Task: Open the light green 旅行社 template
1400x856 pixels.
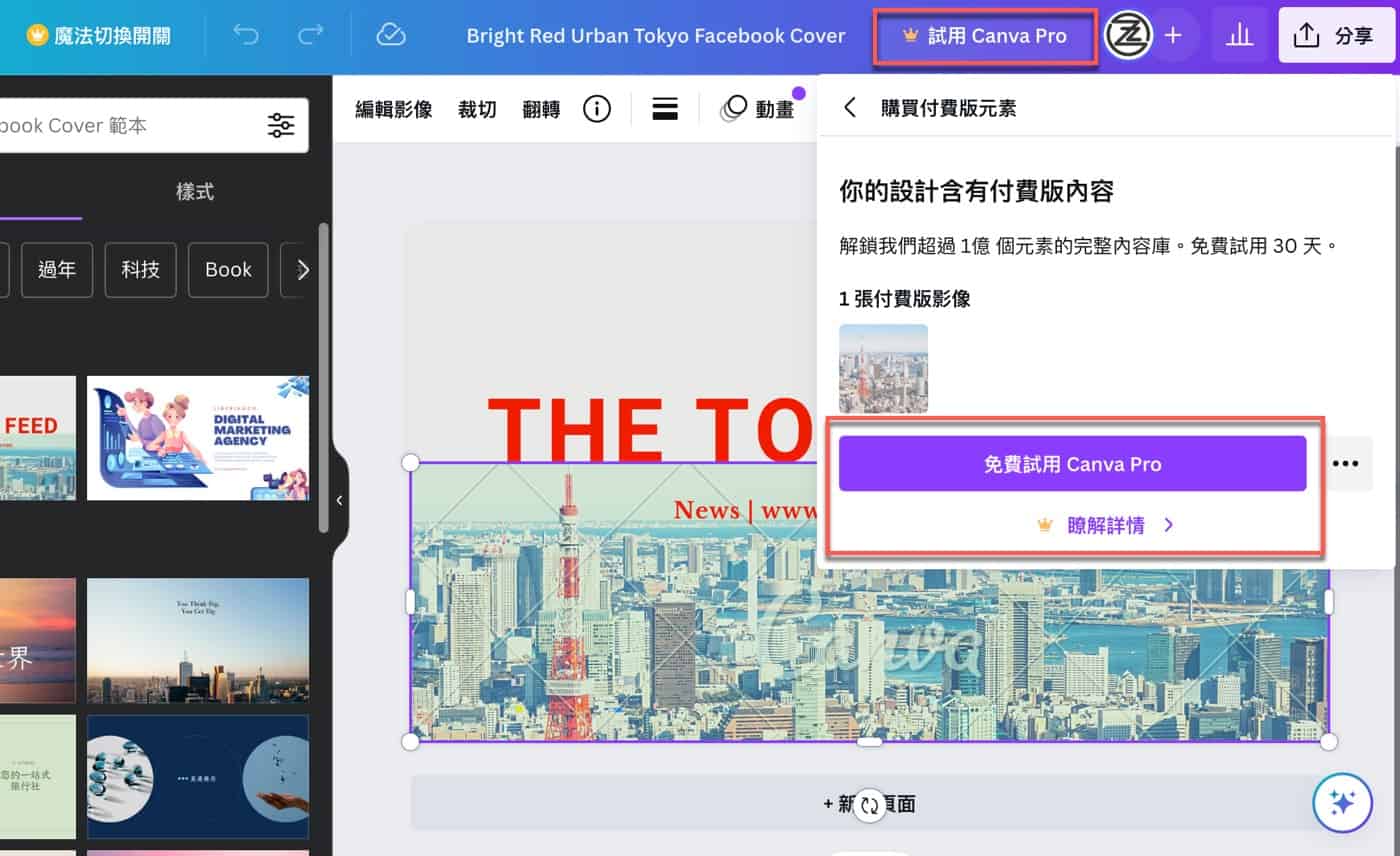Action: pyautogui.click(x=37, y=777)
